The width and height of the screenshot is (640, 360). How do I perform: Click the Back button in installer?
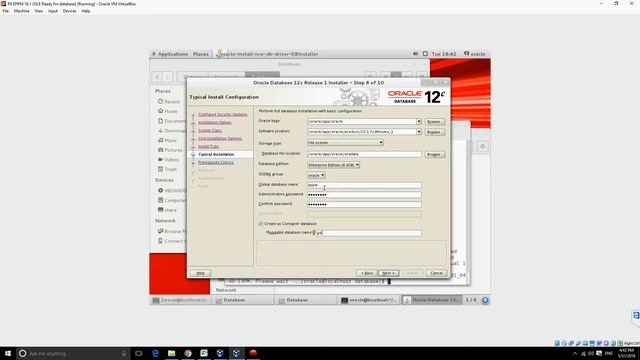367,273
